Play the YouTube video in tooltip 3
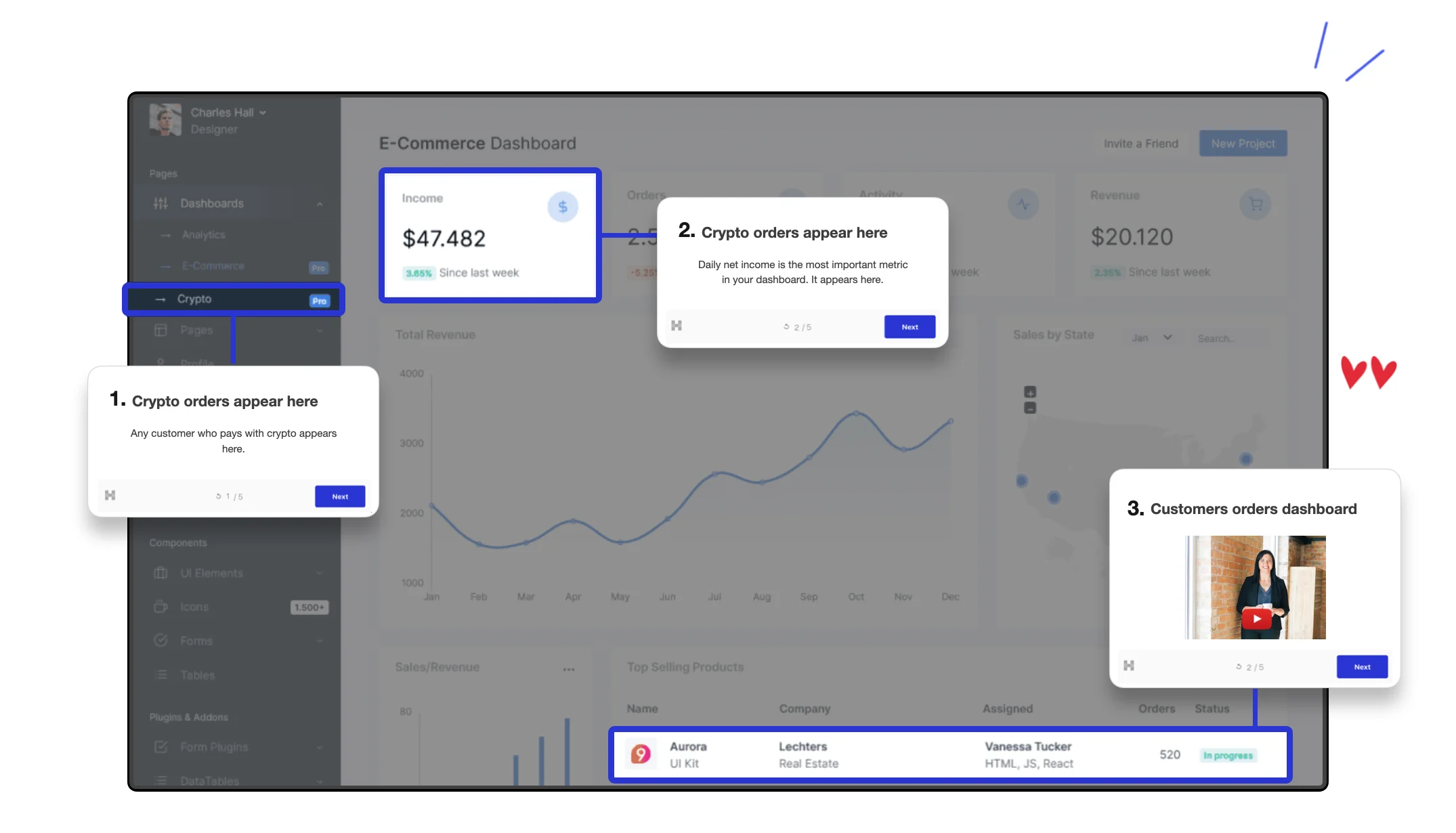Screen dimensions: 1456x833 click(x=1257, y=618)
